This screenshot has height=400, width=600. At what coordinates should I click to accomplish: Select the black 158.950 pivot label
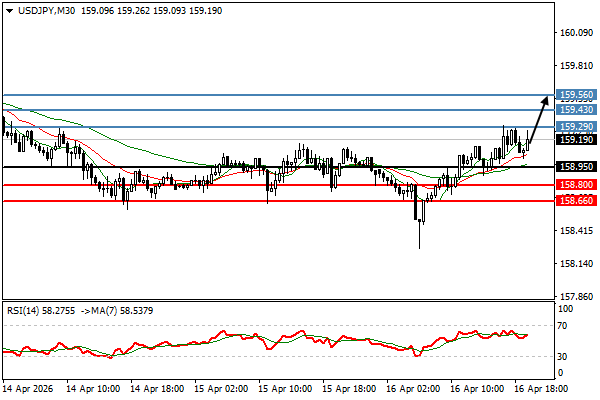point(575,167)
